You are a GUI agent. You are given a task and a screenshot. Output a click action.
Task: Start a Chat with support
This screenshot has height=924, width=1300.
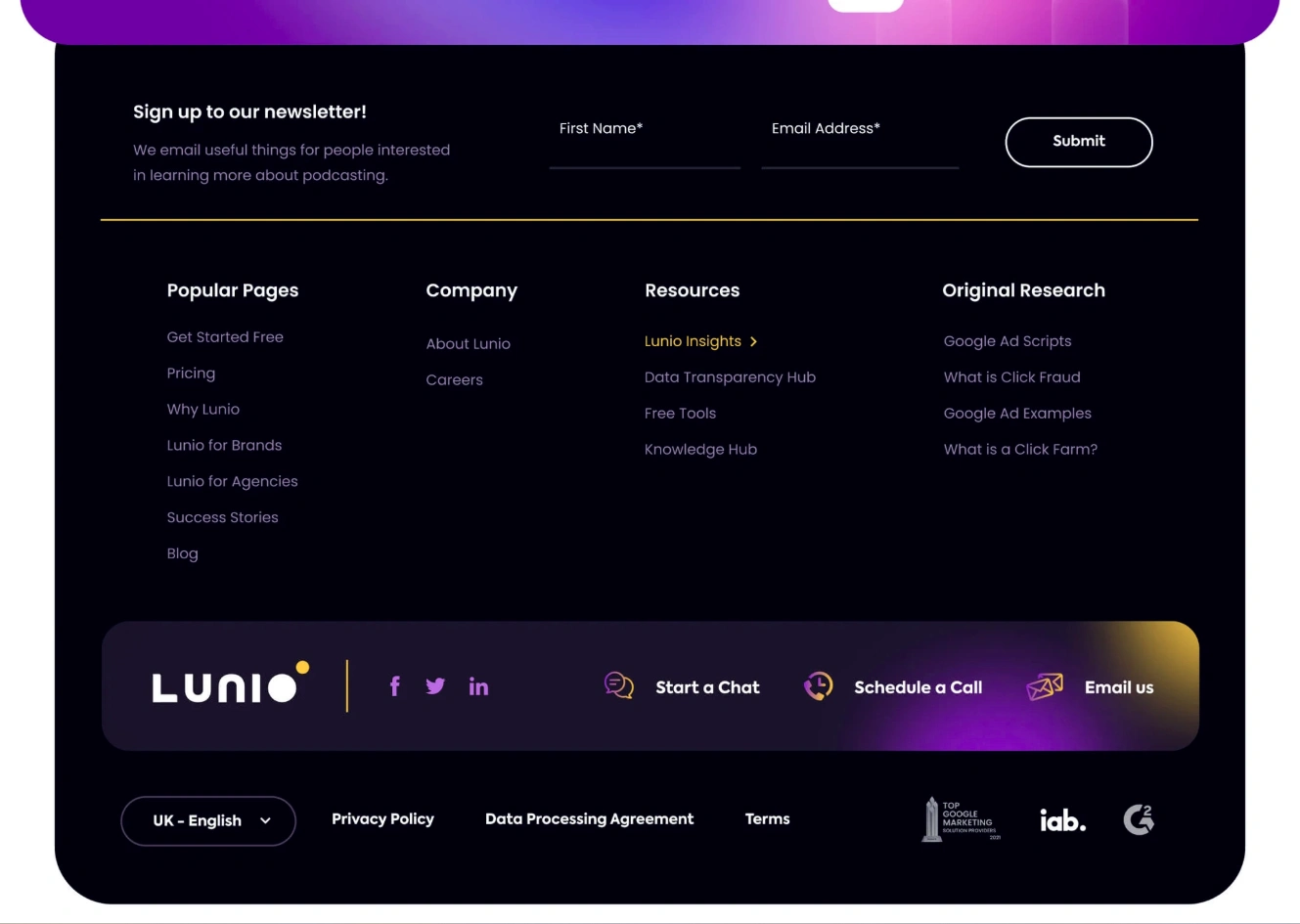click(707, 687)
